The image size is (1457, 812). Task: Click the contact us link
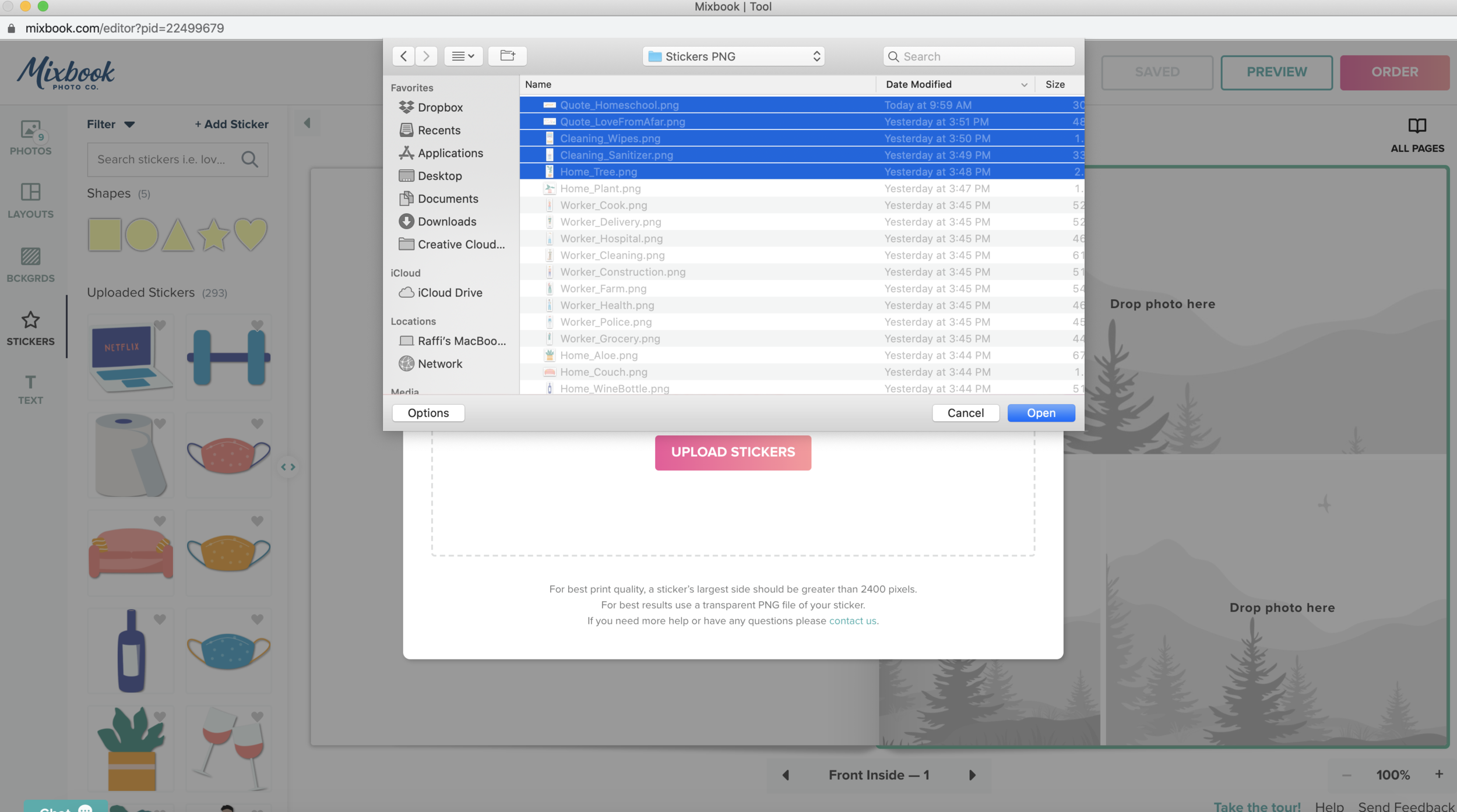pyautogui.click(x=852, y=621)
